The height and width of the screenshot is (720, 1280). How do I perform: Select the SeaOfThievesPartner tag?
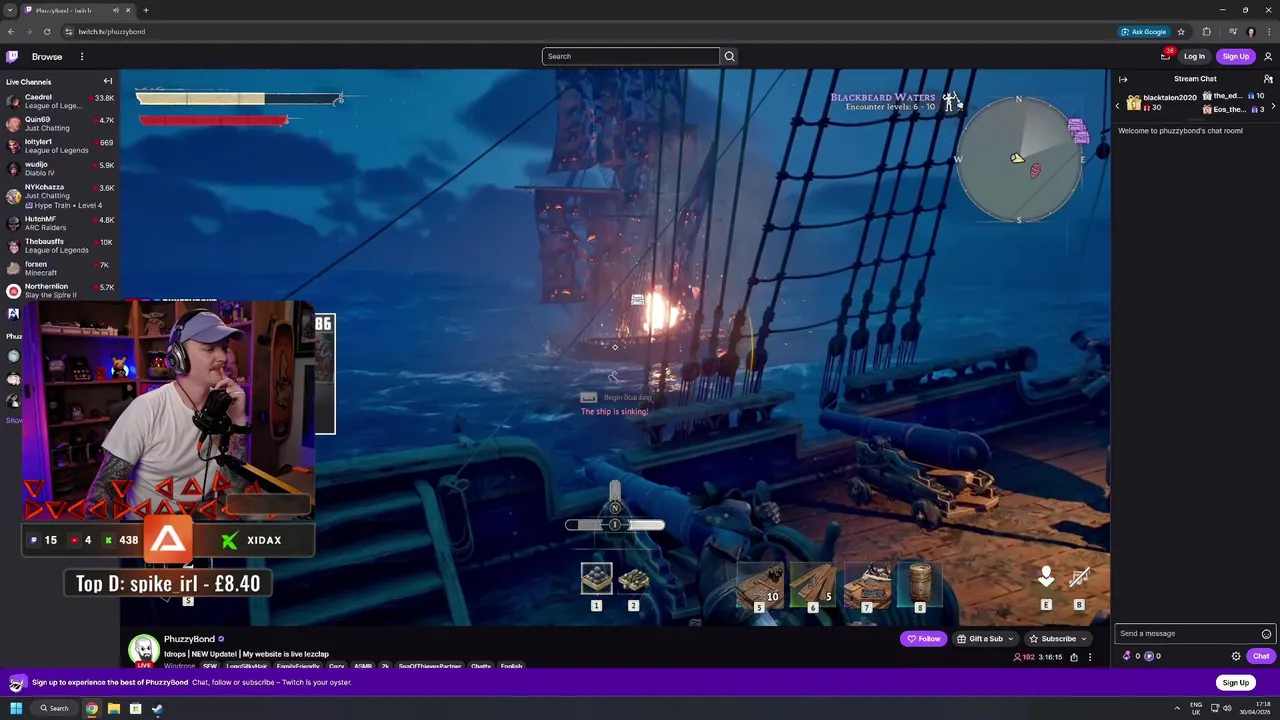428,666
